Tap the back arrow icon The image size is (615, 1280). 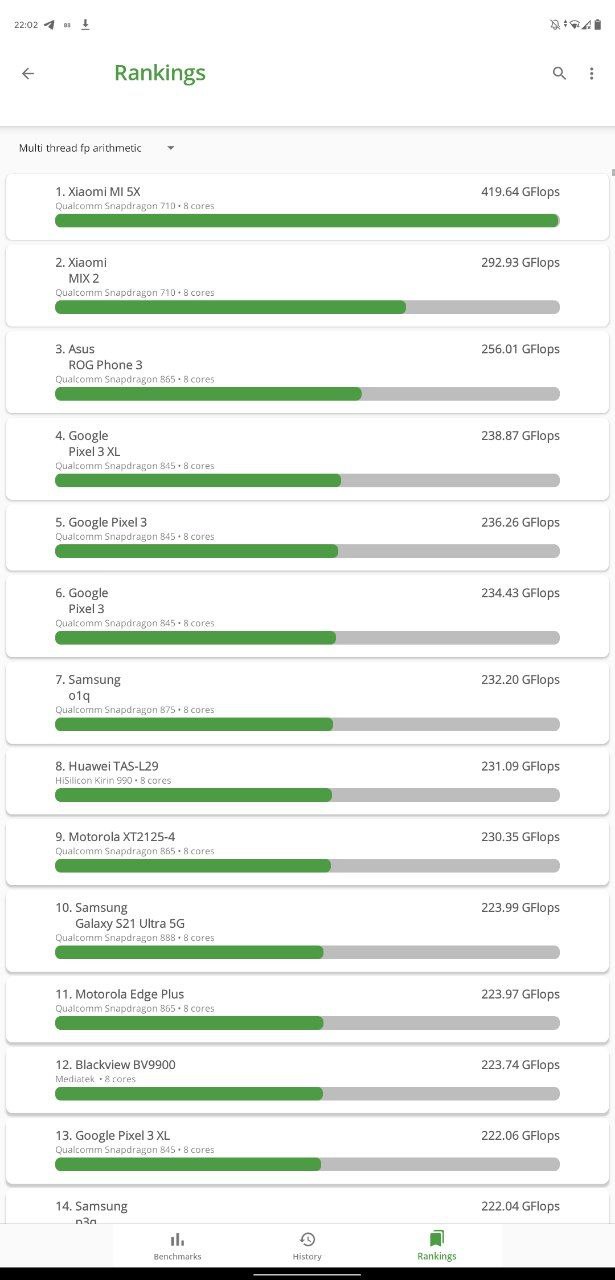28,73
